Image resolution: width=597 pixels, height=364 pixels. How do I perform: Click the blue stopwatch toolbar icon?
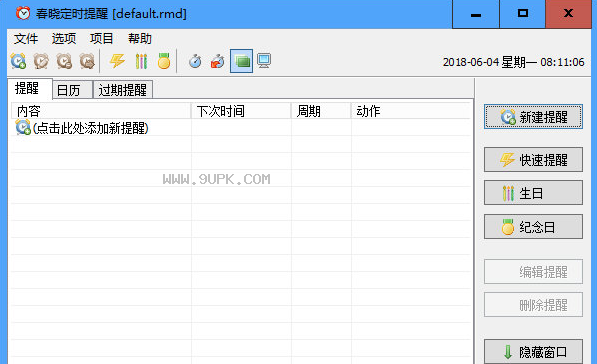[195, 61]
